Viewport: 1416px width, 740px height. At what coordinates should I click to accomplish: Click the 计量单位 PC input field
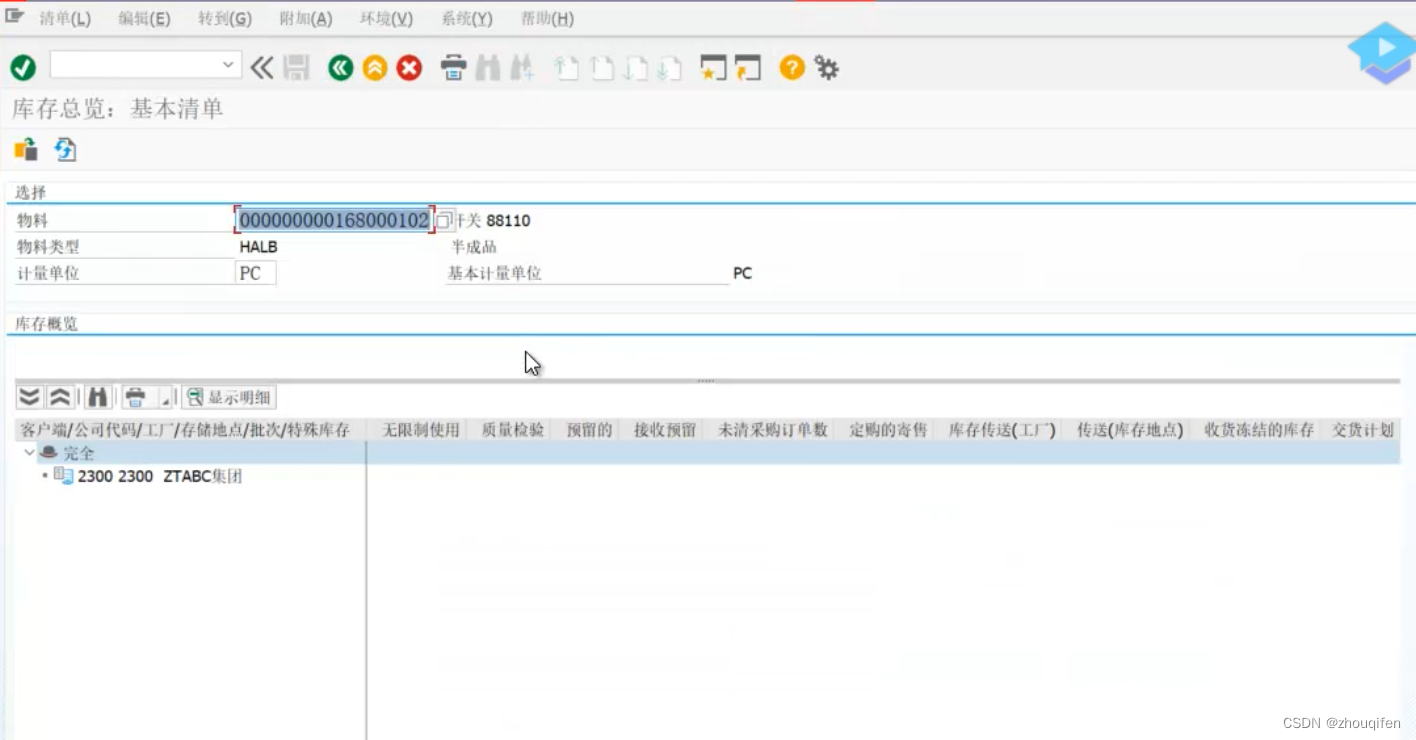[x=255, y=273]
